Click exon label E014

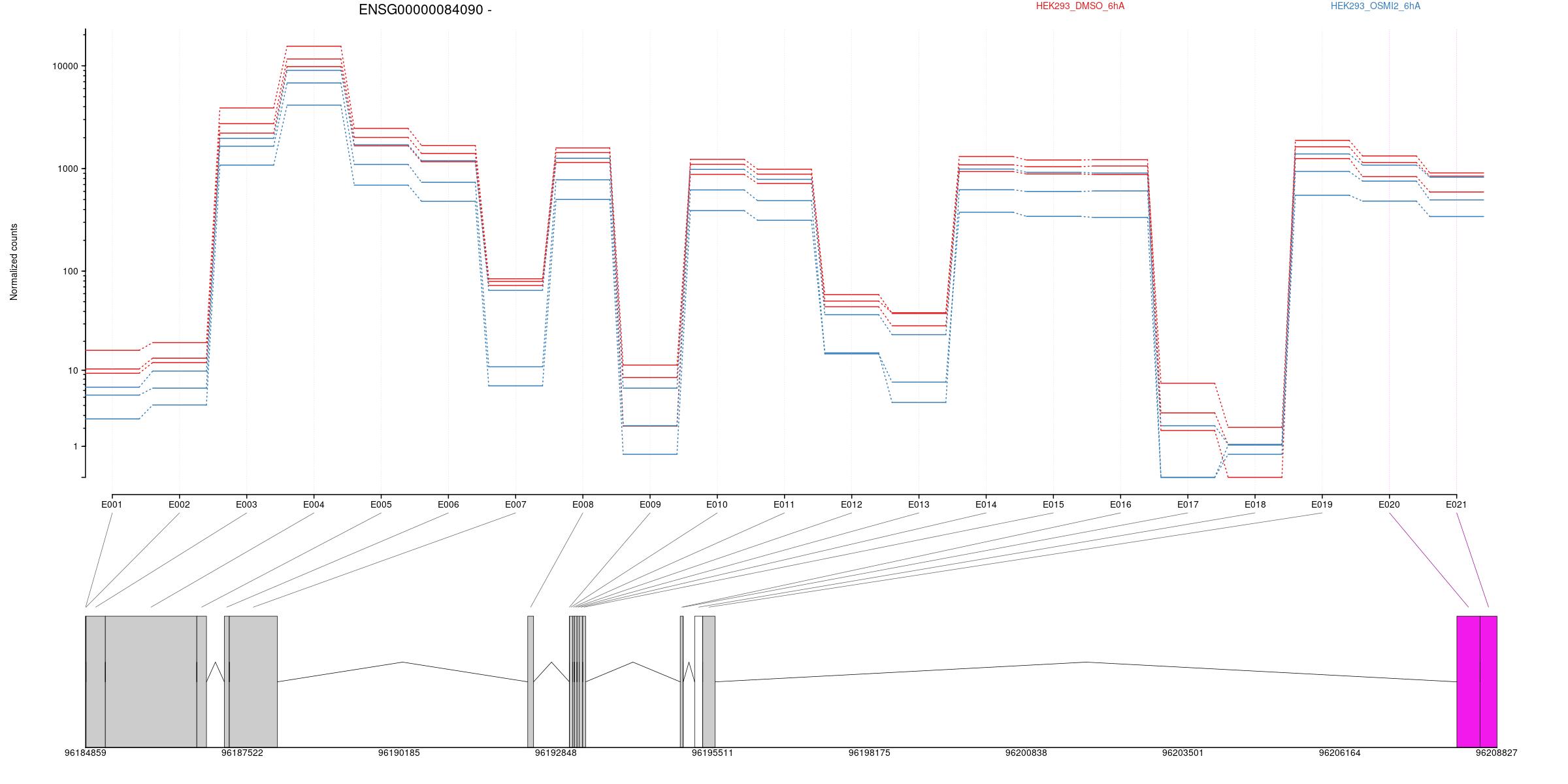(x=986, y=504)
